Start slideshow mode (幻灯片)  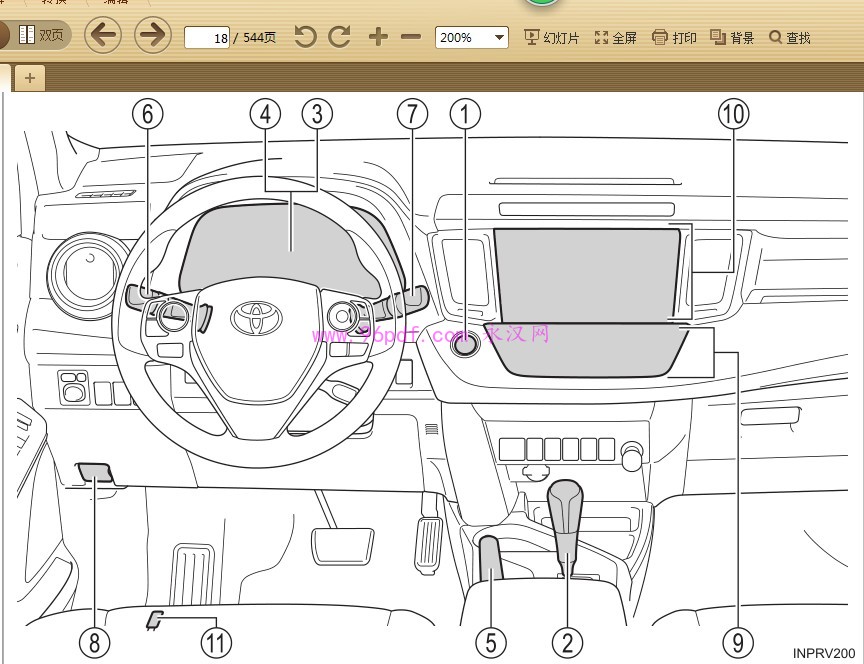(551, 37)
